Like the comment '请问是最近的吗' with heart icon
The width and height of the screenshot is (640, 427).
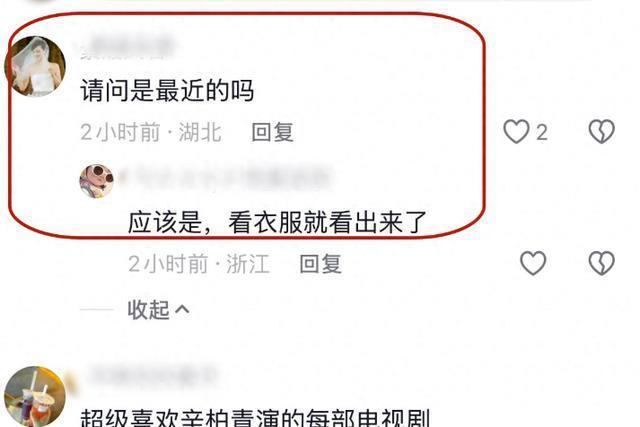[516, 131]
